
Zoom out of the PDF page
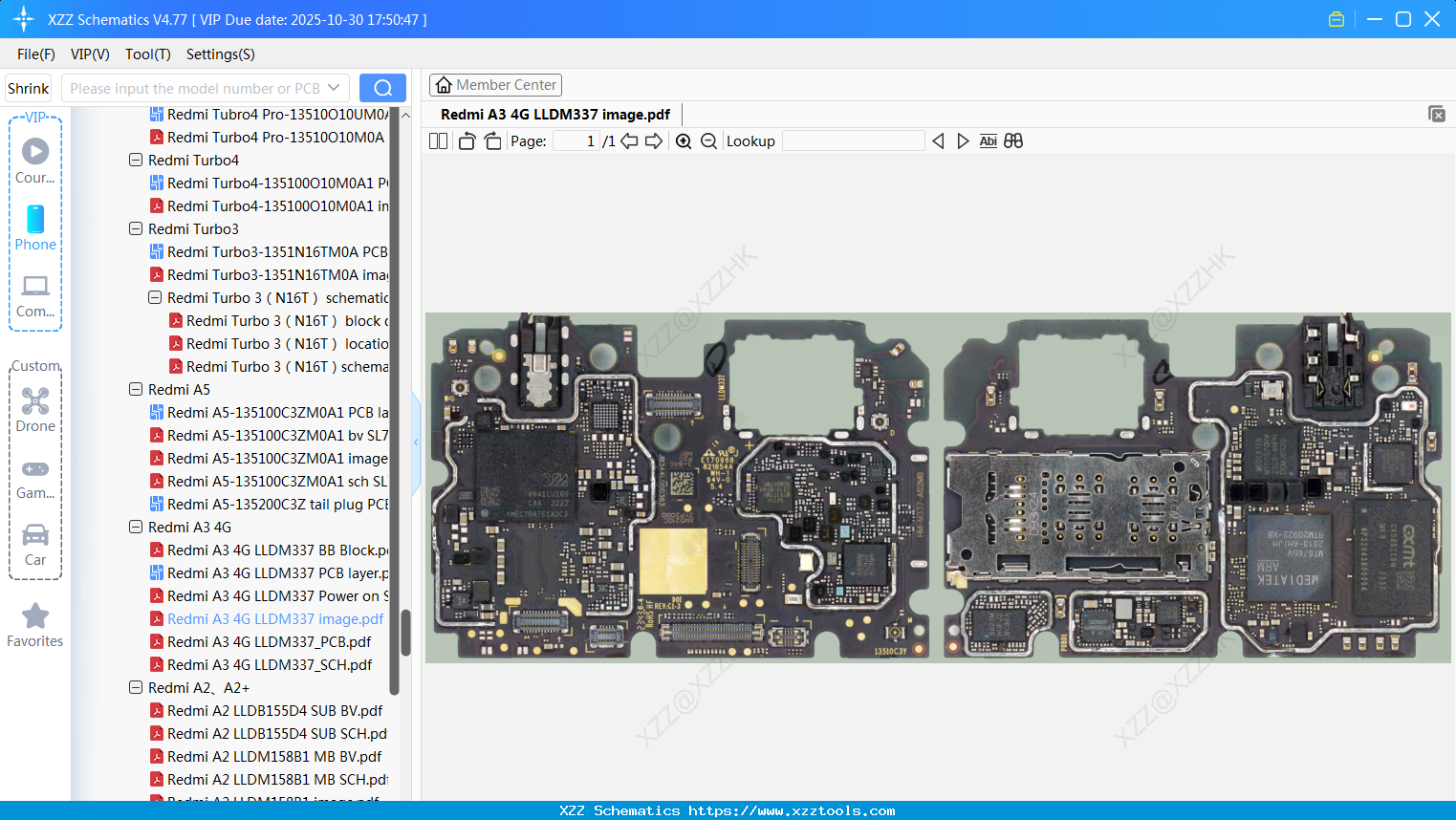[x=708, y=140]
